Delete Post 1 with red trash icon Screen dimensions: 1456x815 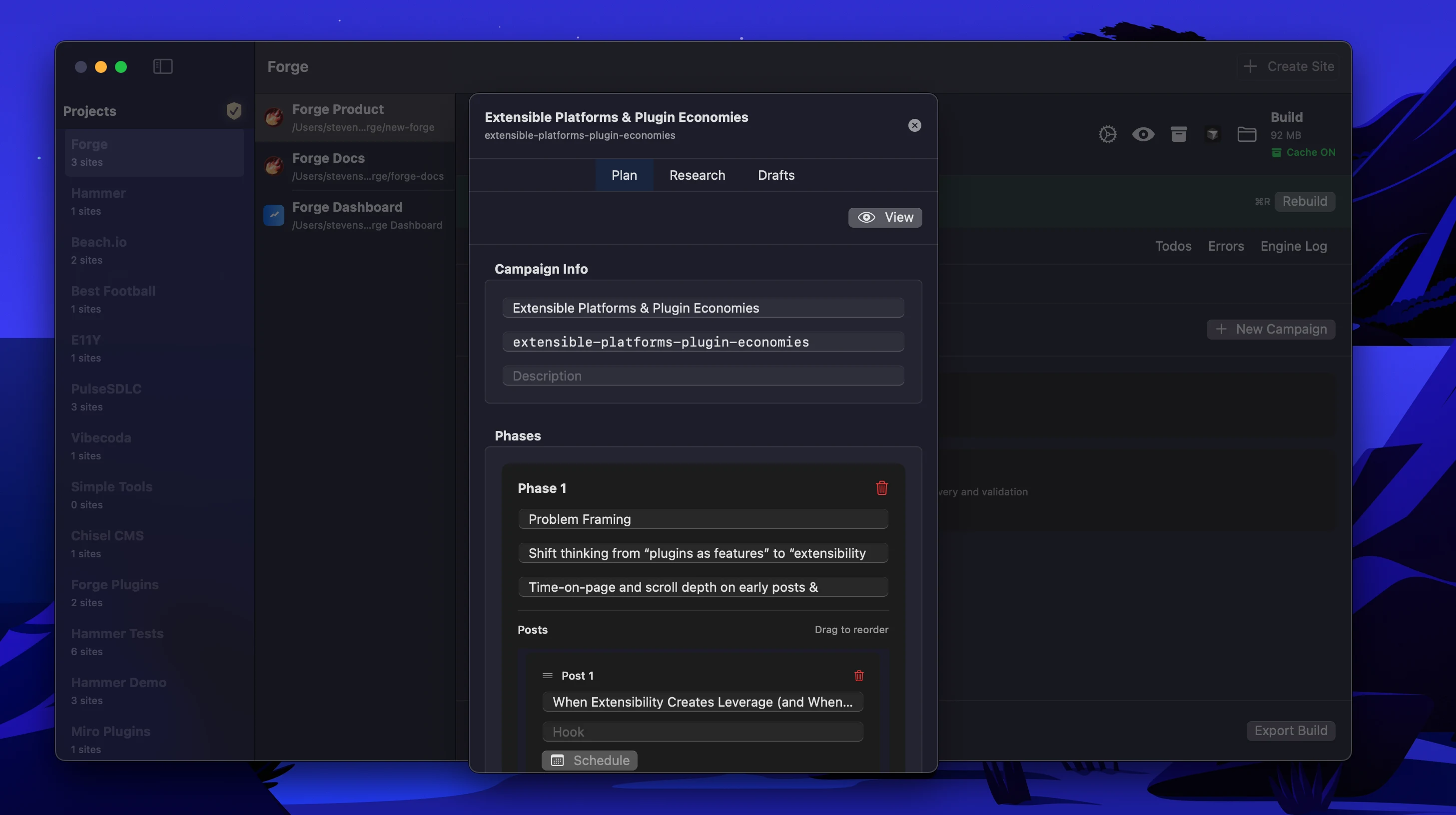tap(859, 676)
